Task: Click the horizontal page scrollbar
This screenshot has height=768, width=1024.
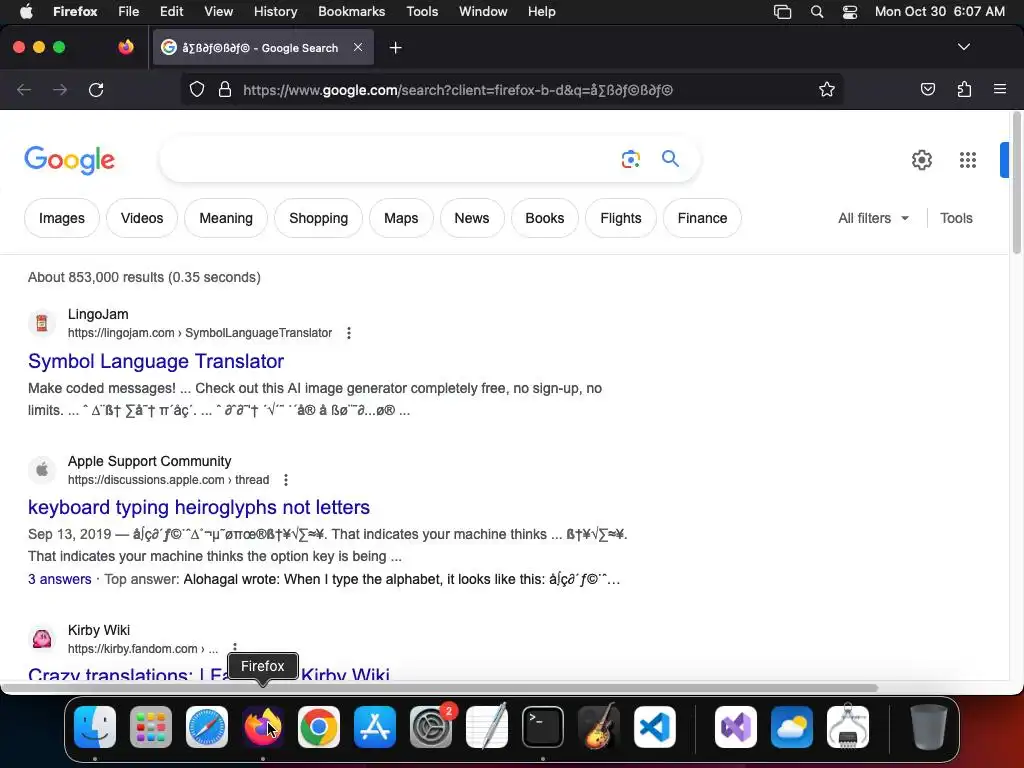Action: (439, 688)
